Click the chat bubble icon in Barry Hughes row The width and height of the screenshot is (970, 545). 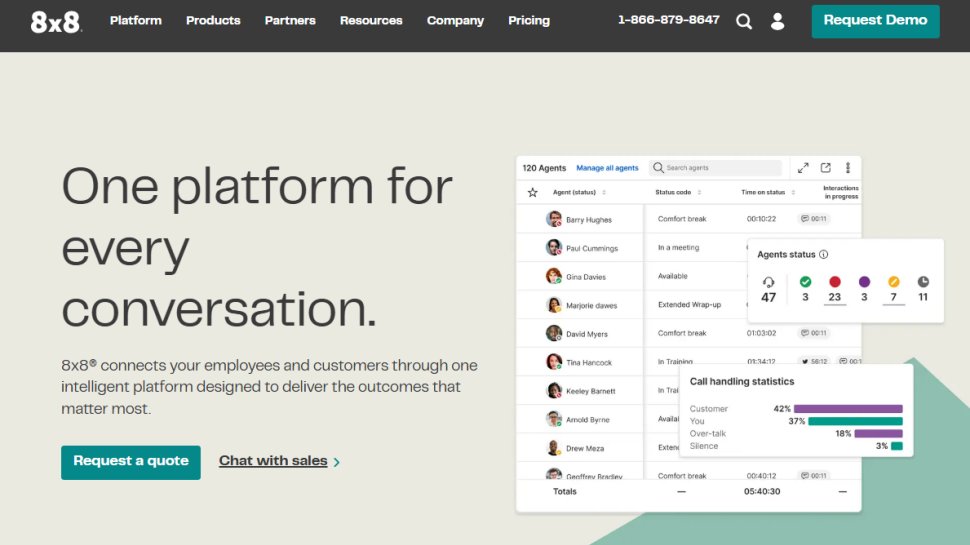tap(805, 218)
